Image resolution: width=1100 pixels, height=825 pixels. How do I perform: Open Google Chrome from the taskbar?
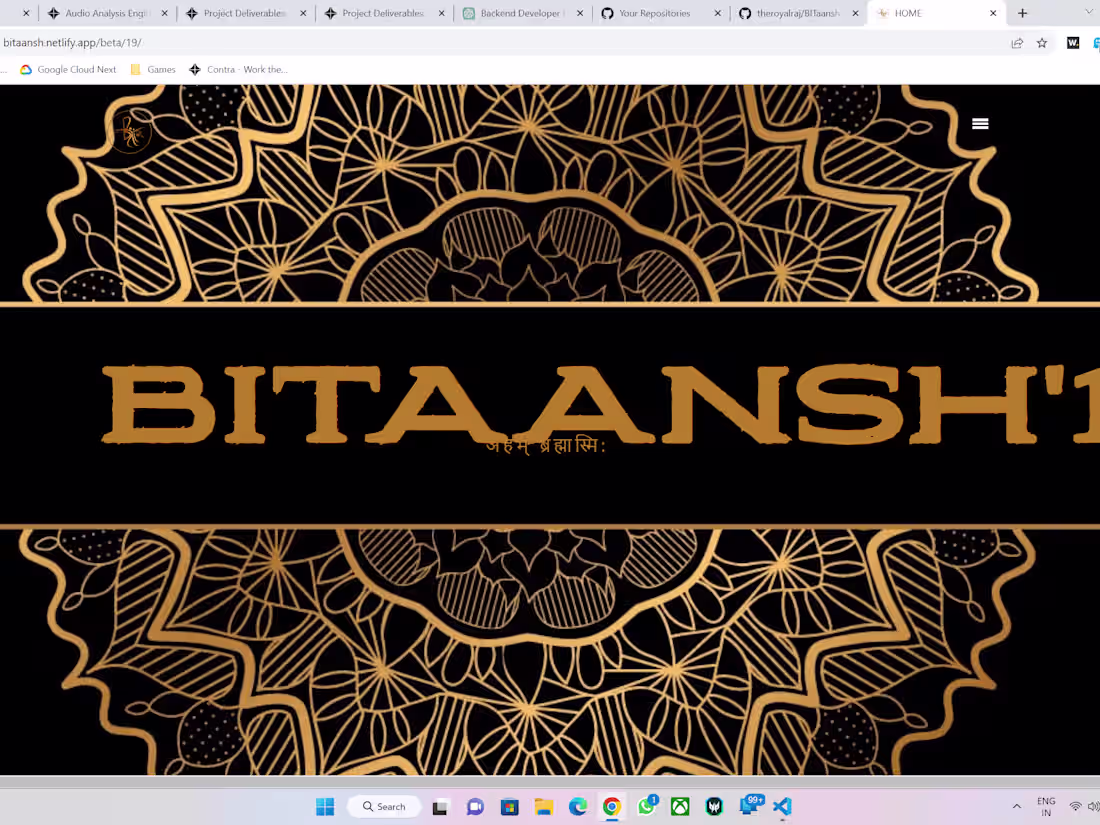611,806
